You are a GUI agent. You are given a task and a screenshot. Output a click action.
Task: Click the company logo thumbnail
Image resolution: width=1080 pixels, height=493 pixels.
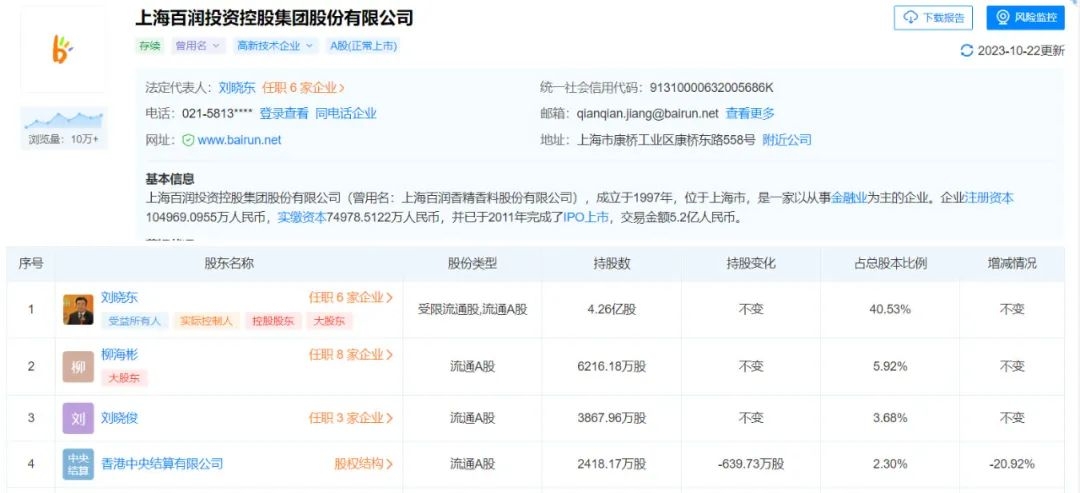pos(63,50)
